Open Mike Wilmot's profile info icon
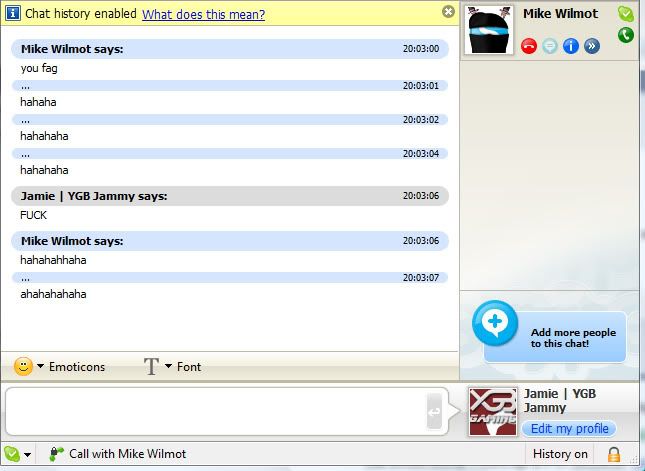 tap(570, 46)
